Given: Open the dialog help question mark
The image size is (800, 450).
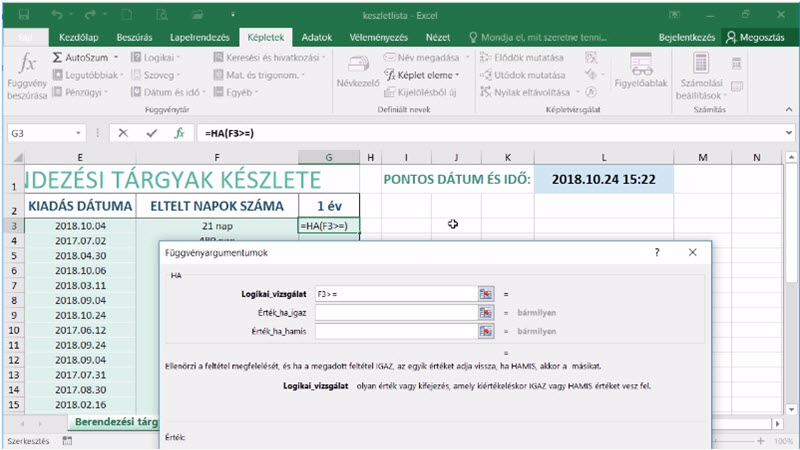Looking at the screenshot, I should coord(657,252).
